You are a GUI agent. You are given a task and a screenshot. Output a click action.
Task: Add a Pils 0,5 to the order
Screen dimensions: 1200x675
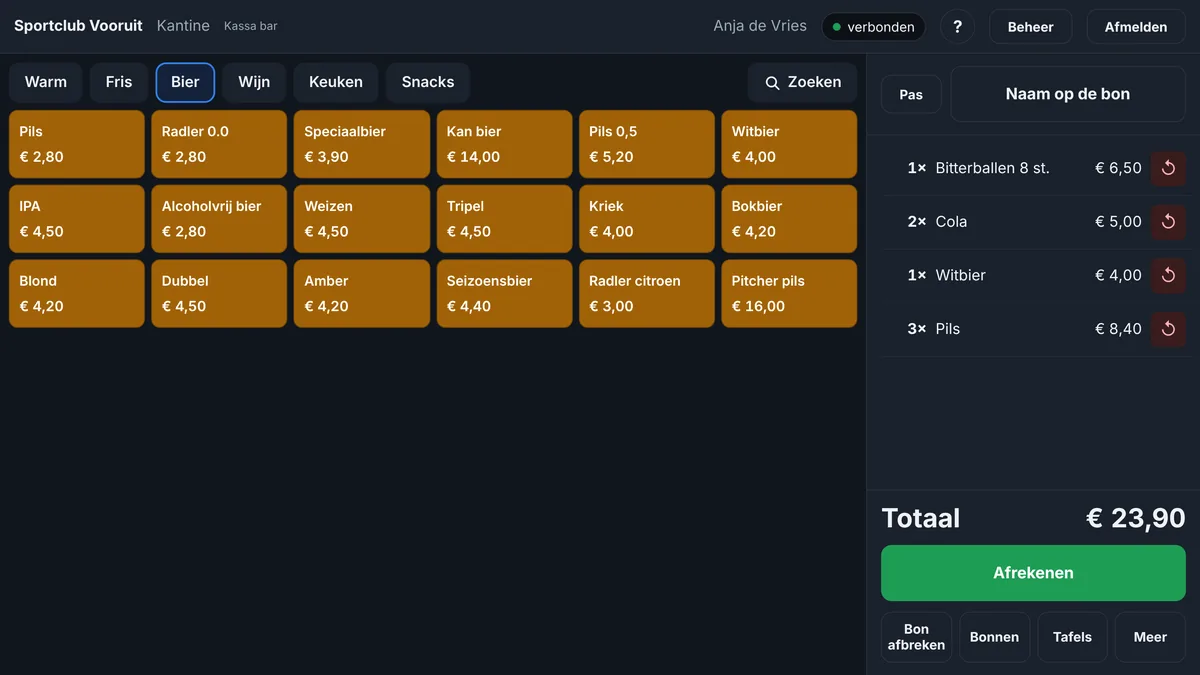(x=647, y=144)
